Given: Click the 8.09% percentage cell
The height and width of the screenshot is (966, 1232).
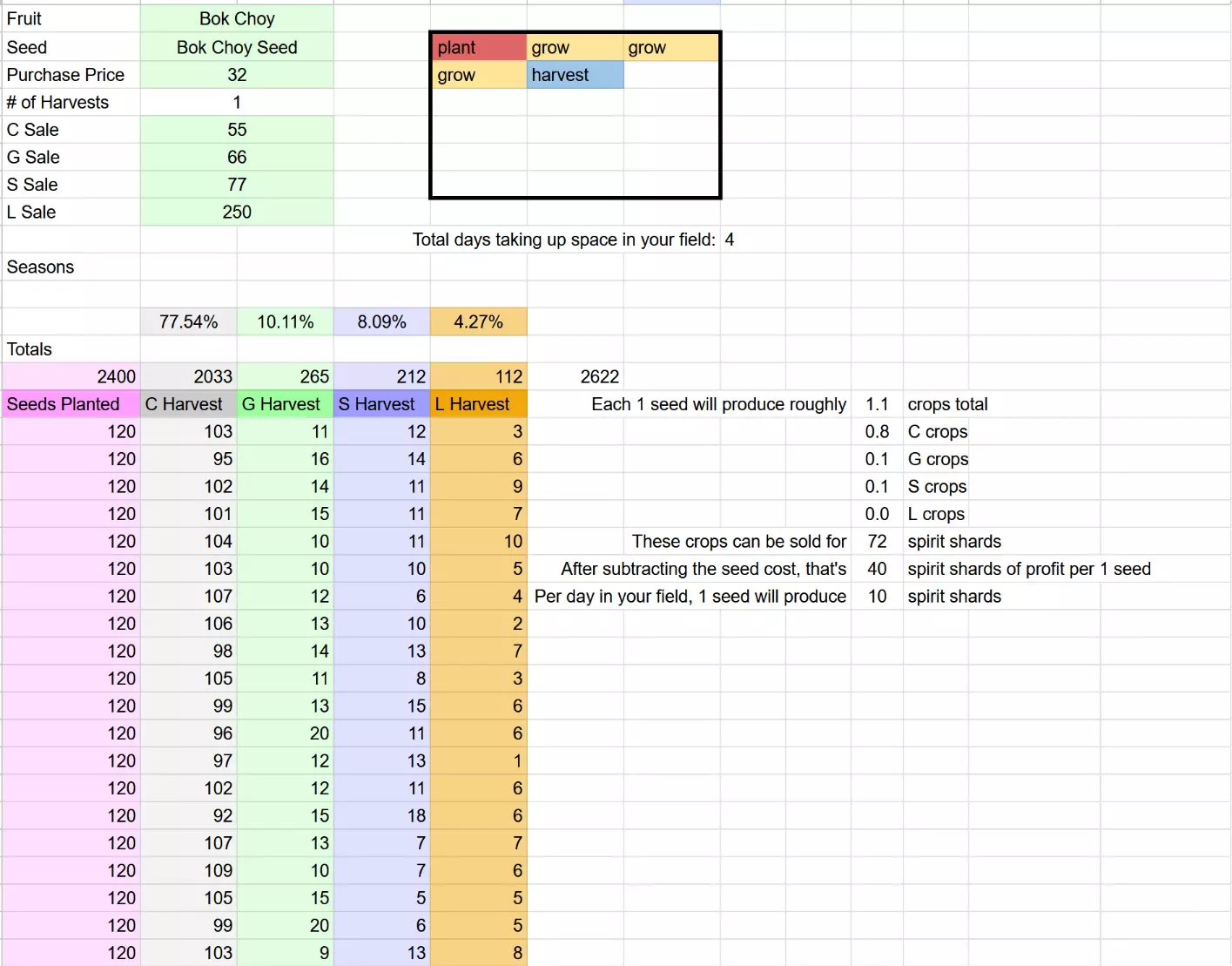Looking at the screenshot, I should (x=381, y=321).
